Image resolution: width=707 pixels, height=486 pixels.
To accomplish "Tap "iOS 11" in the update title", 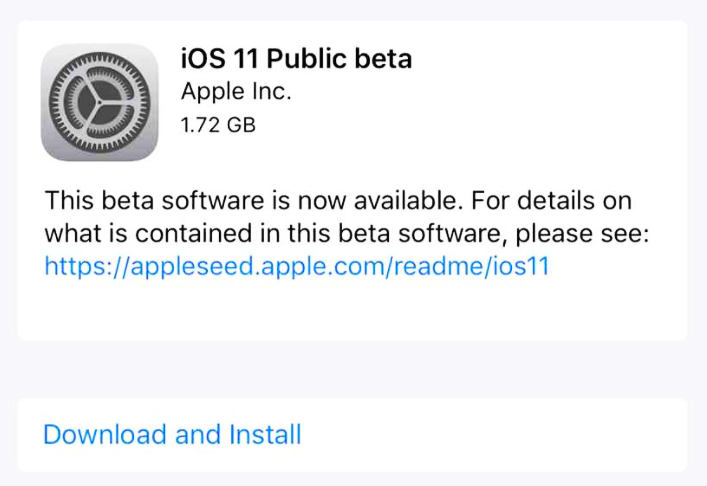I will (x=221, y=58).
